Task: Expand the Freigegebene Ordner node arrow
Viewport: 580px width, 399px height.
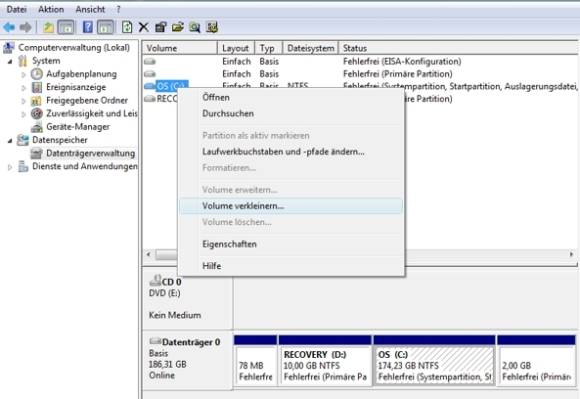Action: click(24, 101)
